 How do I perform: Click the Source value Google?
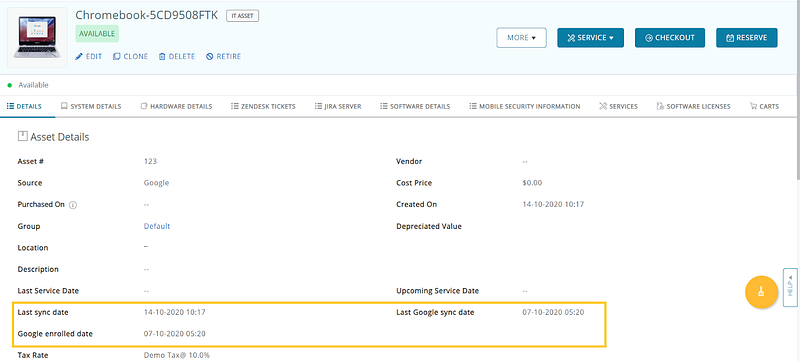(x=156, y=183)
